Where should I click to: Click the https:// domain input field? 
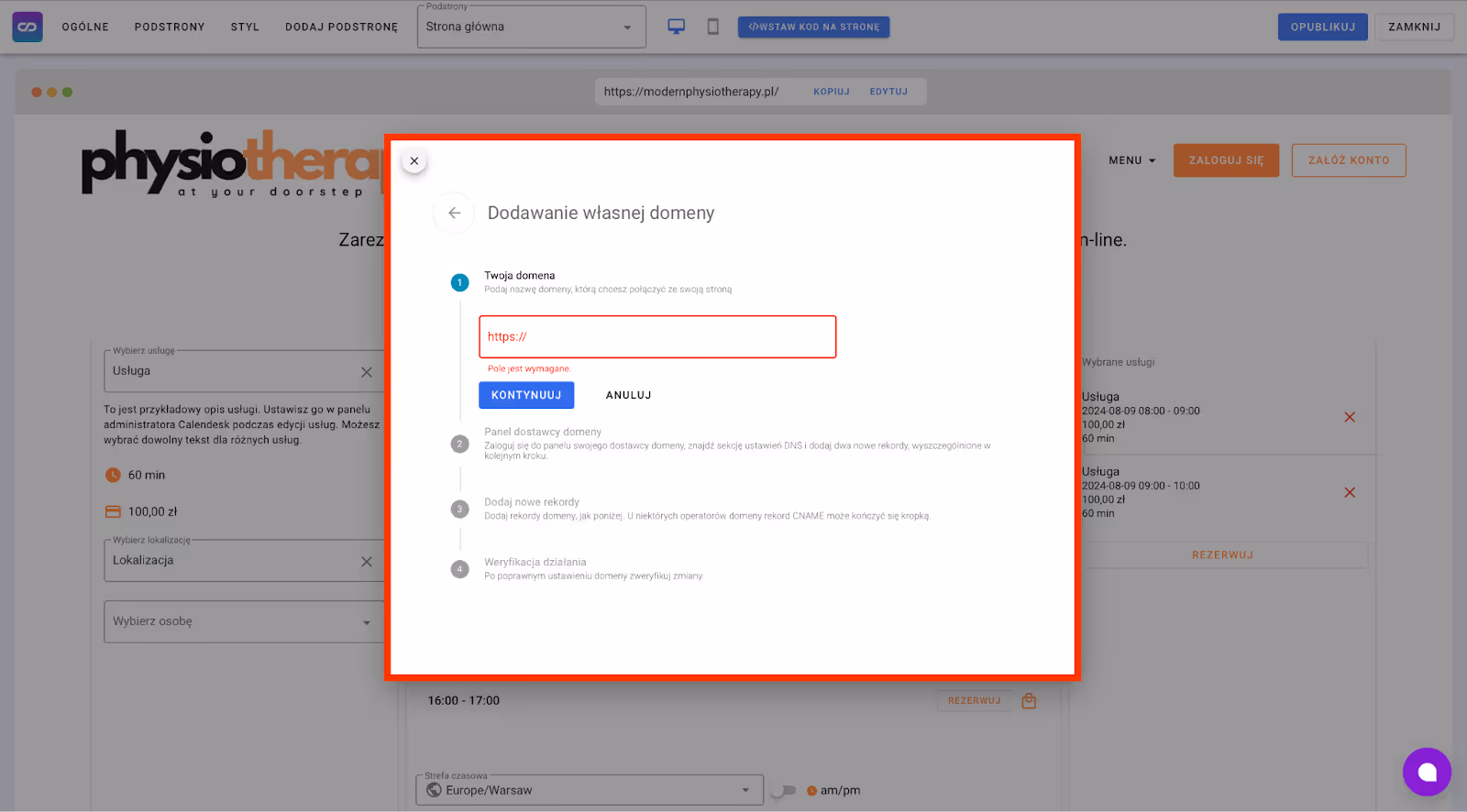point(657,337)
